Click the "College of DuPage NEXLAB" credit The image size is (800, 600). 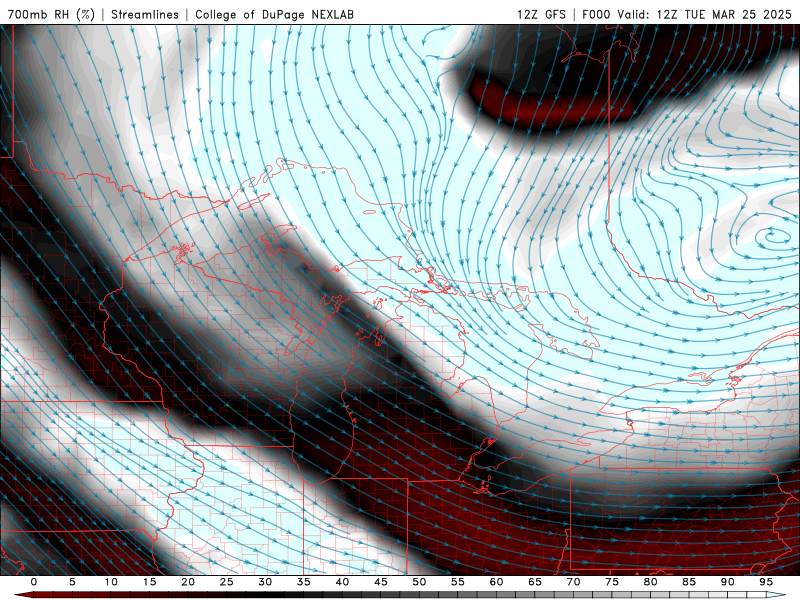274,14
